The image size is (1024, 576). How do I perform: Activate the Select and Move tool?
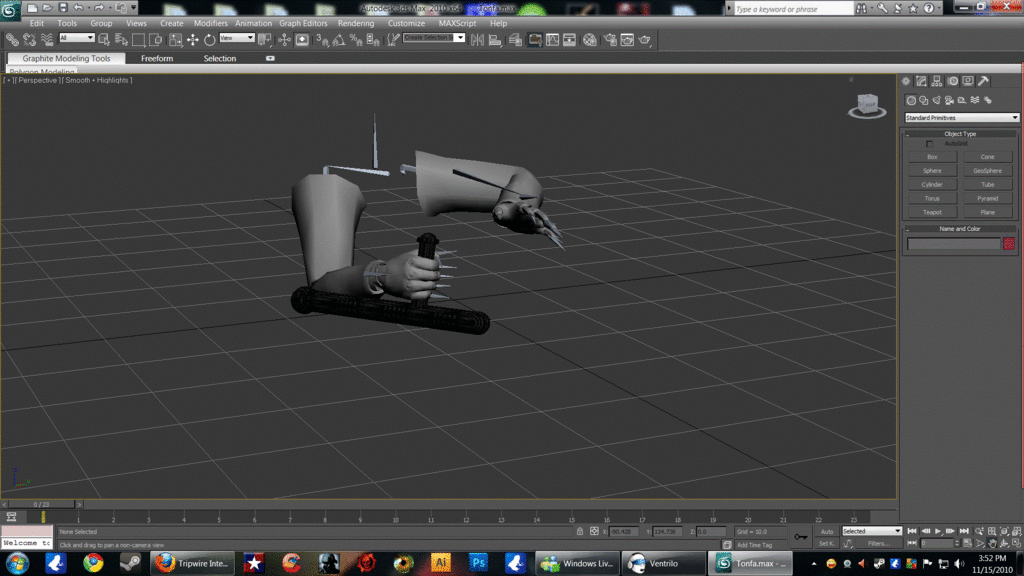point(192,40)
